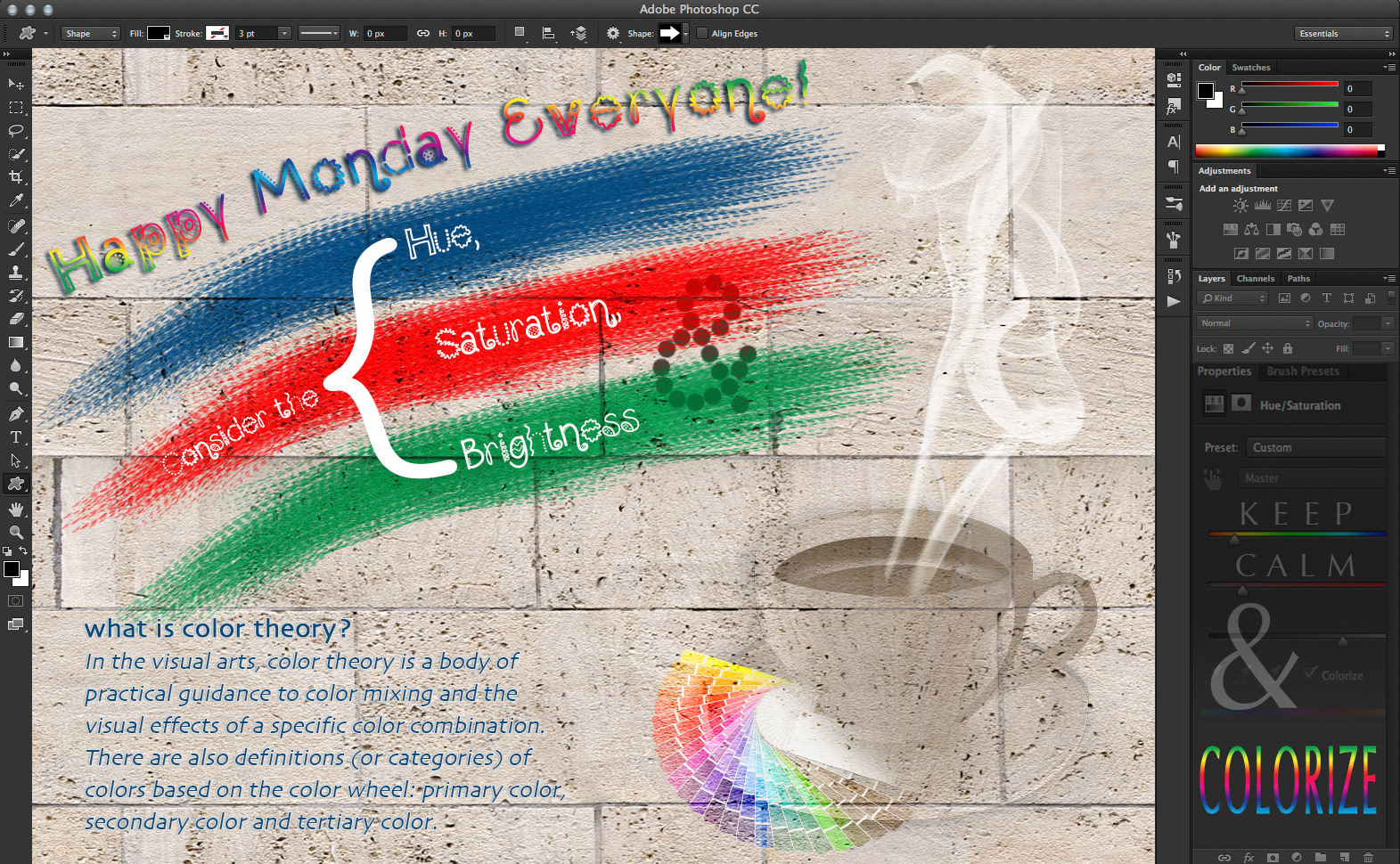Select the Clone Stamp tool
1400x864 pixels.
point(16,273)
